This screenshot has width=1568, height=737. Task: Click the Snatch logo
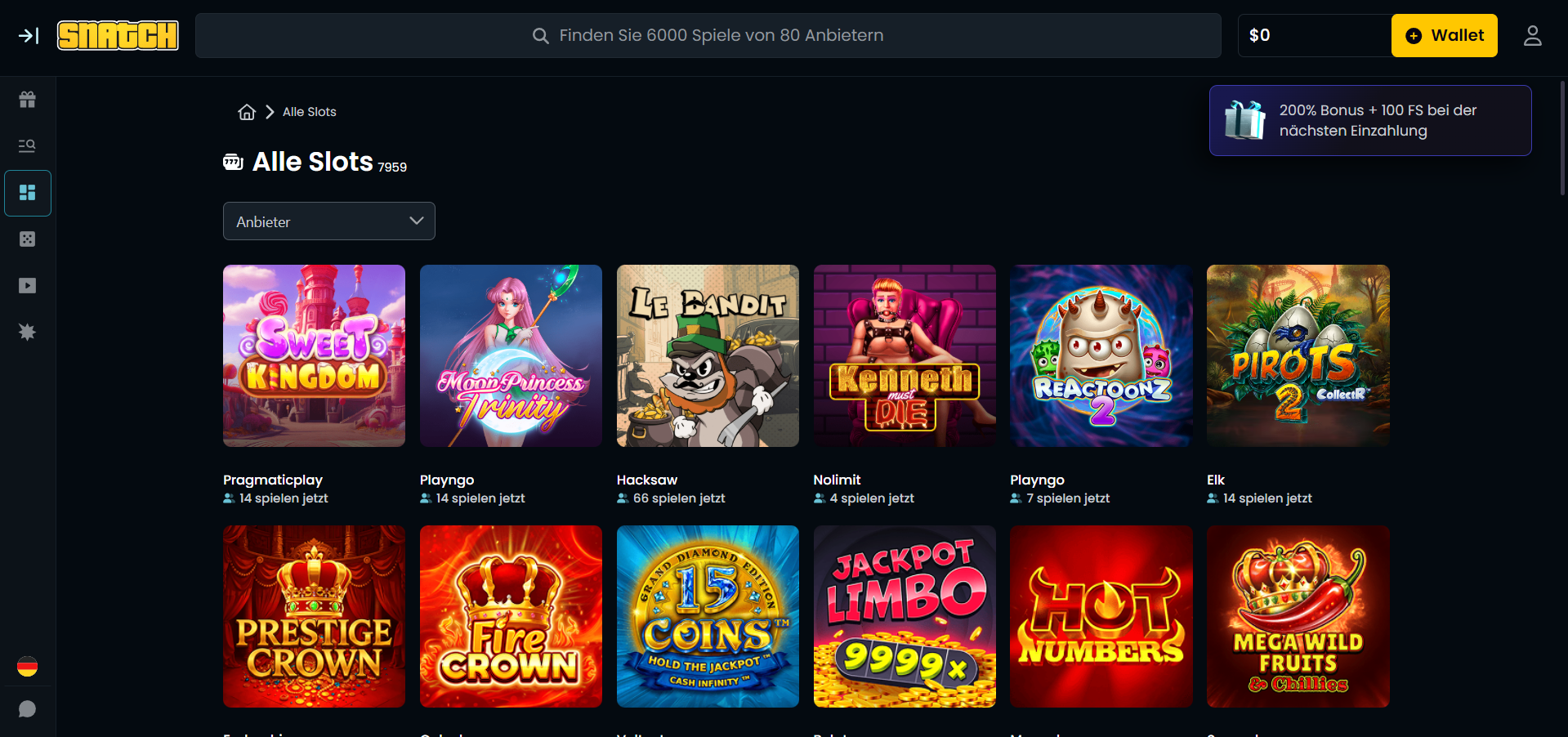click(x=118, y=35)
